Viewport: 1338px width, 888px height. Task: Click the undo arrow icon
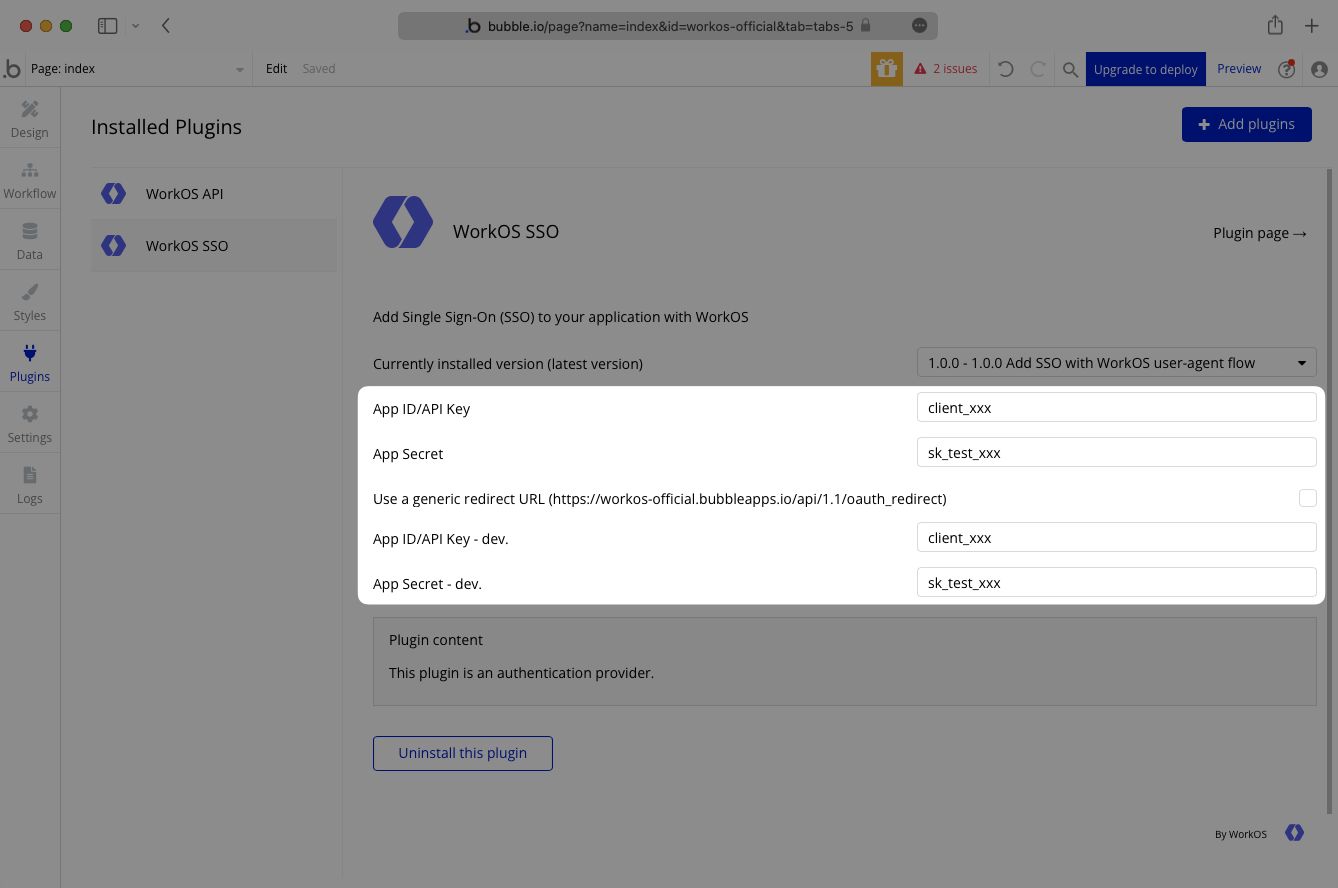[1006, 69]
